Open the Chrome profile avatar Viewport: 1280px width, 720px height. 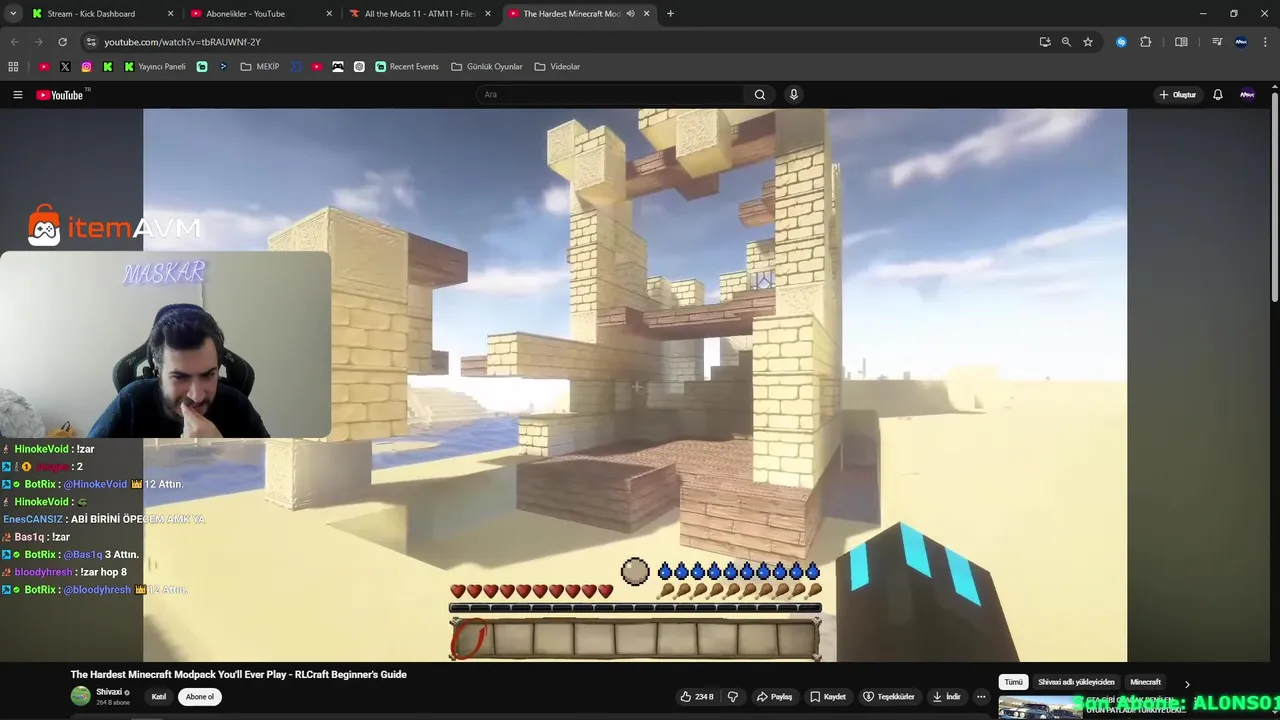(x=1241, y=42)
